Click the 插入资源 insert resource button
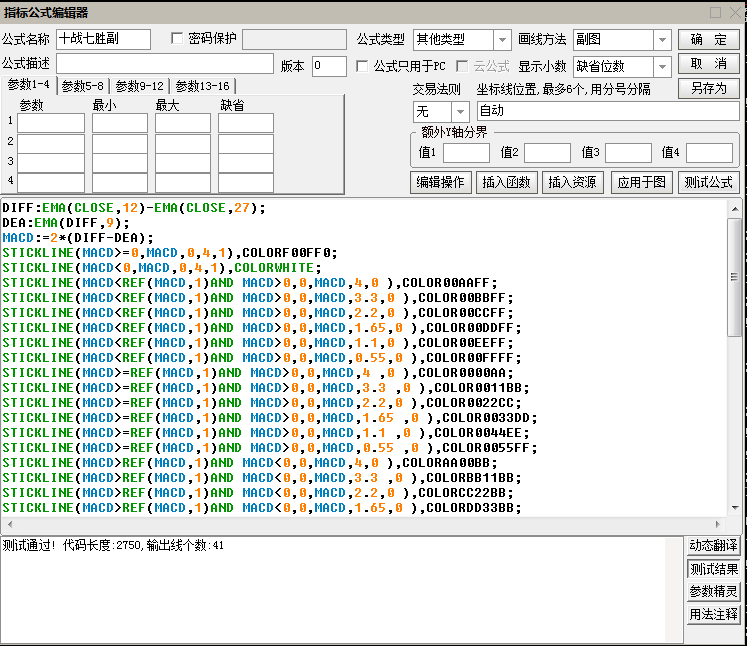 (573, 182)
